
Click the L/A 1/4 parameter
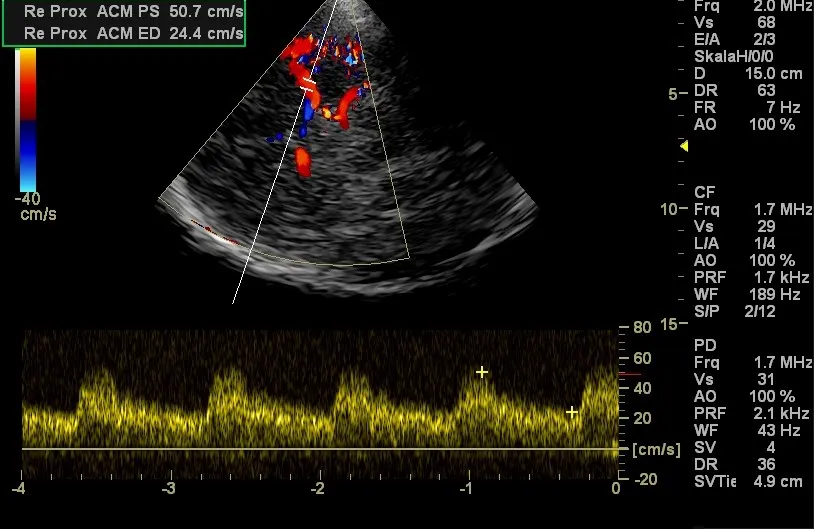[735, 243]
